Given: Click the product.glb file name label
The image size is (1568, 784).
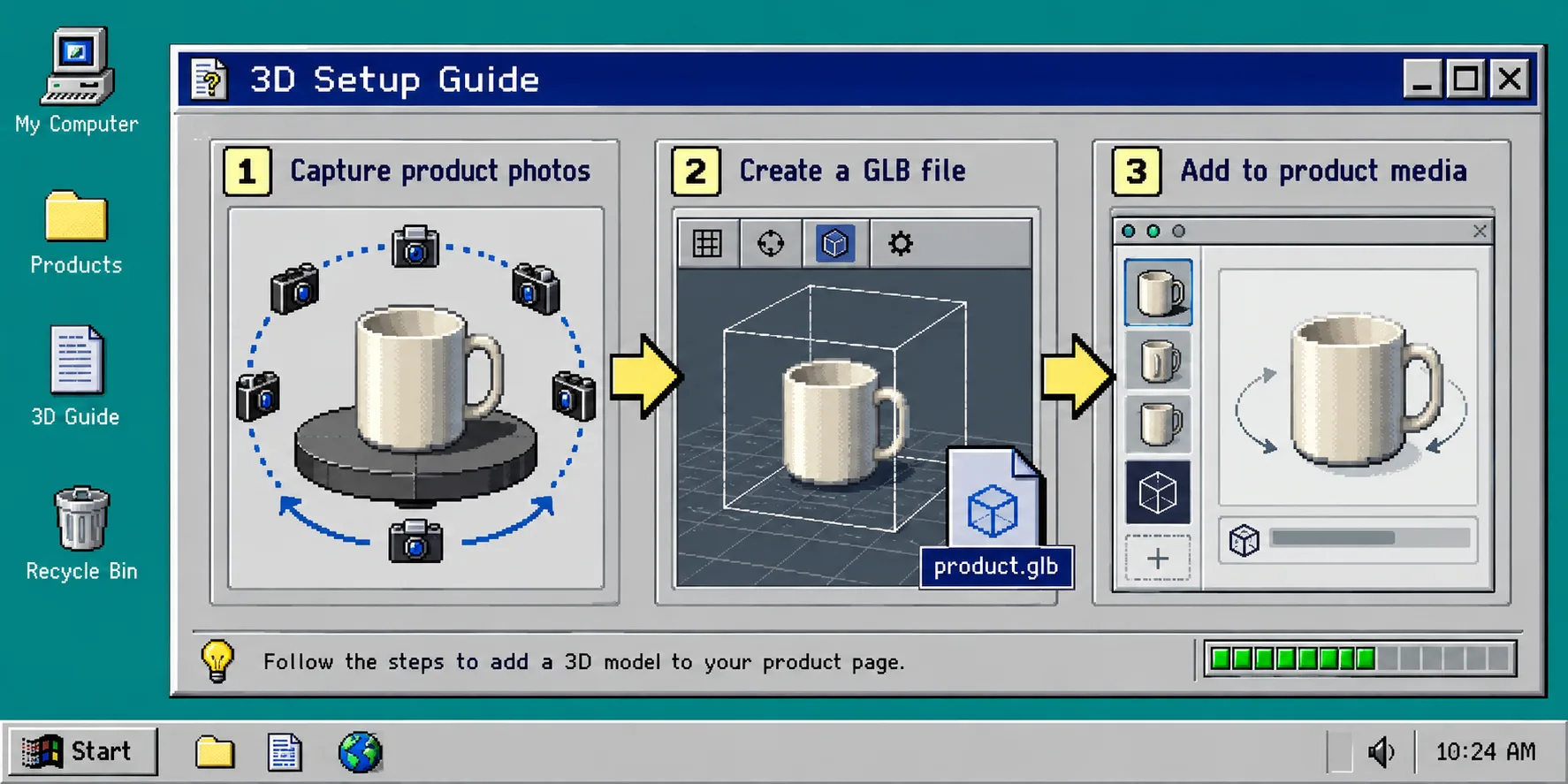Looking at the screenshot, I should [x=996, y=567].
